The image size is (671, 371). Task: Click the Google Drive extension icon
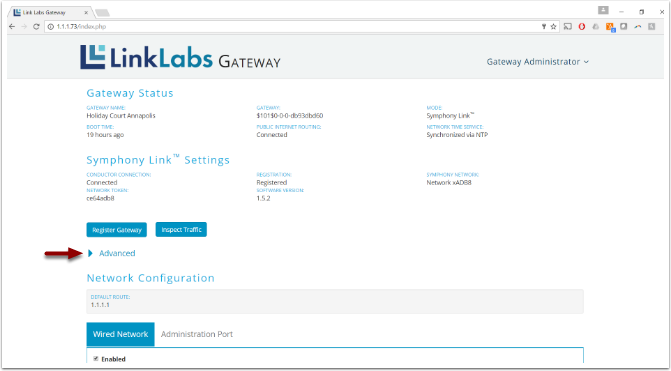(595, 27)
